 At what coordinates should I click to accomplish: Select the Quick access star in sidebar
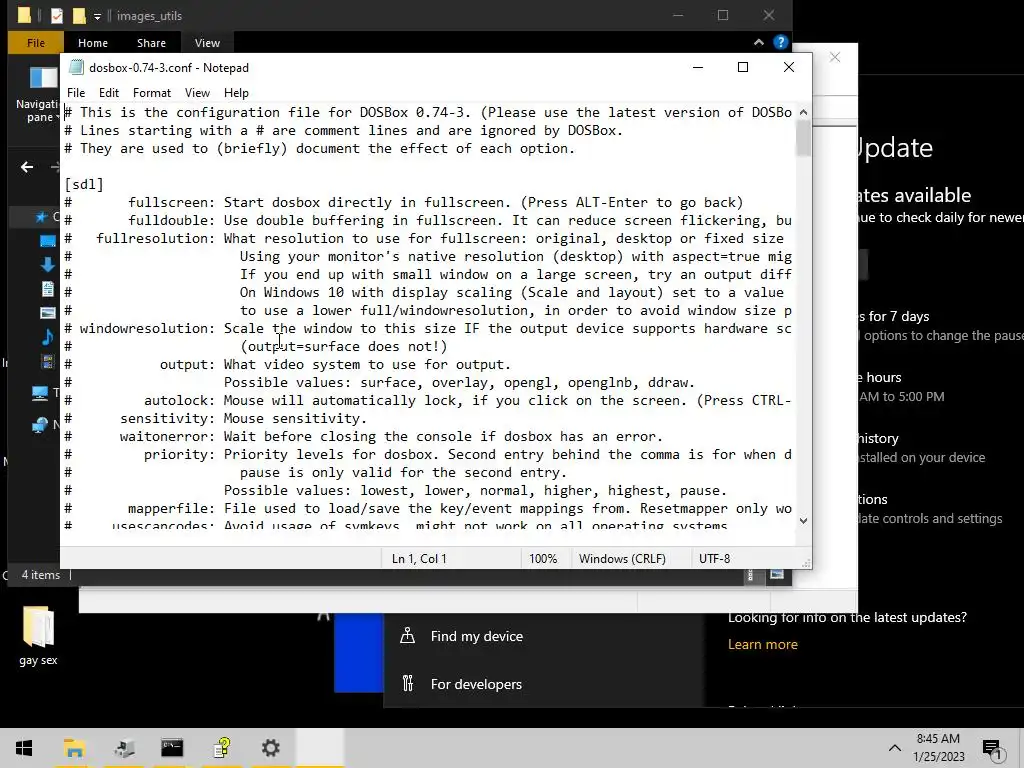(41, 217)
